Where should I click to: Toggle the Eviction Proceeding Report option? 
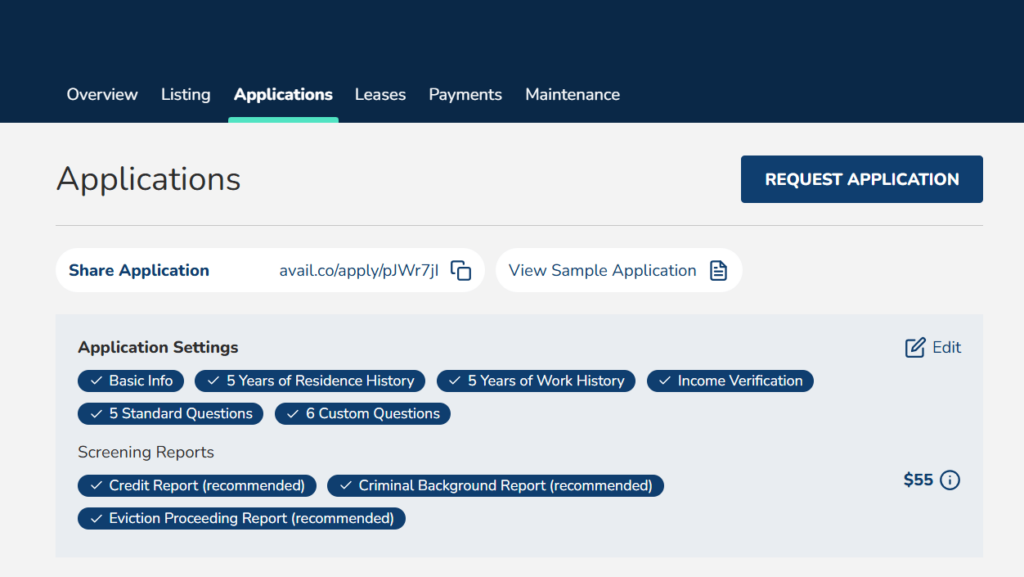tap(240, 518)
